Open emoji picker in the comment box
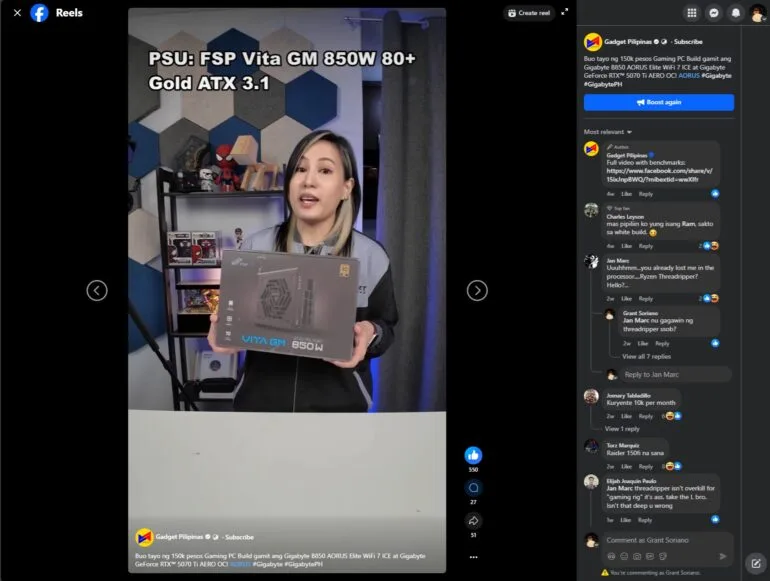770x581 pixels. [x=624, y=556]
